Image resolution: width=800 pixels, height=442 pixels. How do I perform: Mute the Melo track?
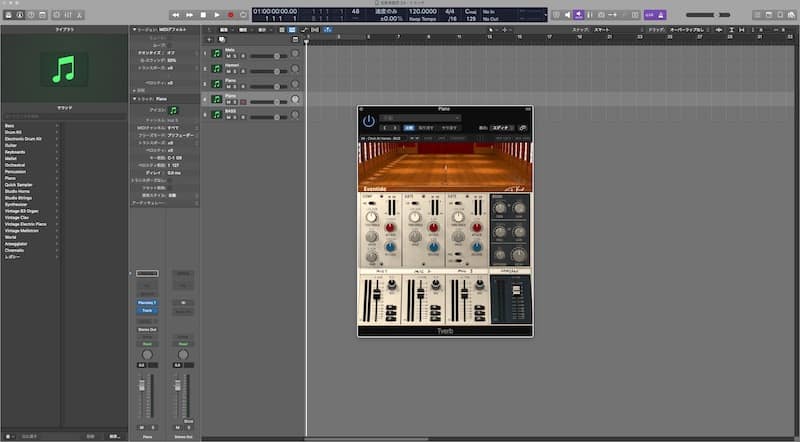click(x=229, y=56)
